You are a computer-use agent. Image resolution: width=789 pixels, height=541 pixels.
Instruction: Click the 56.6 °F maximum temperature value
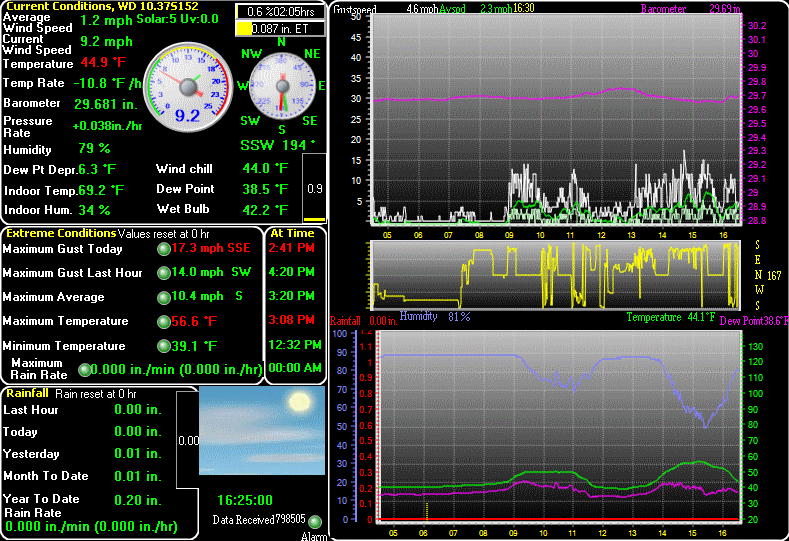194,321
